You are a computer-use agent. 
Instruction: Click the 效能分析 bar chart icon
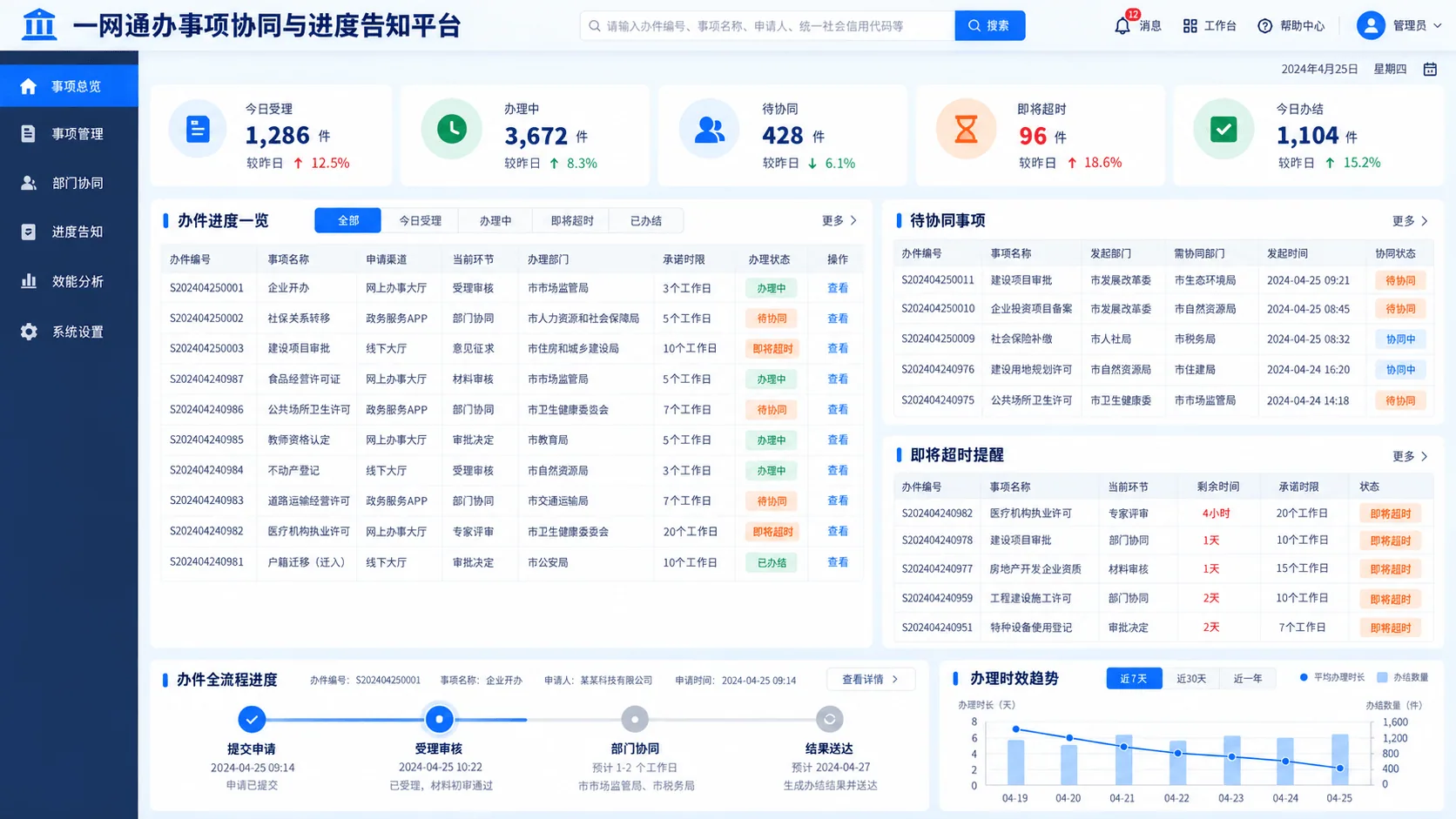click(x=29, y=281)
